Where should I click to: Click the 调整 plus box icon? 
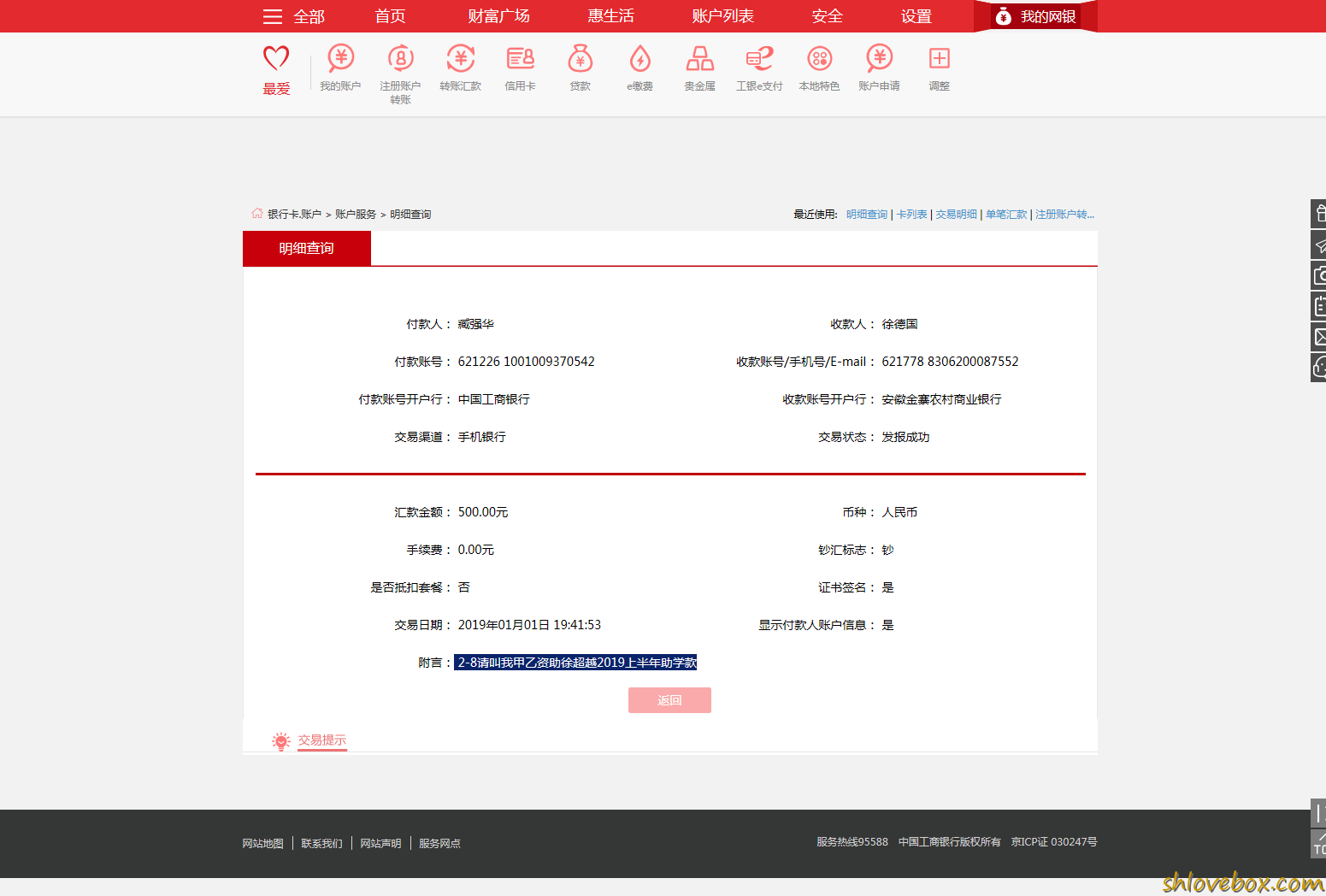(x=939, y=58)
